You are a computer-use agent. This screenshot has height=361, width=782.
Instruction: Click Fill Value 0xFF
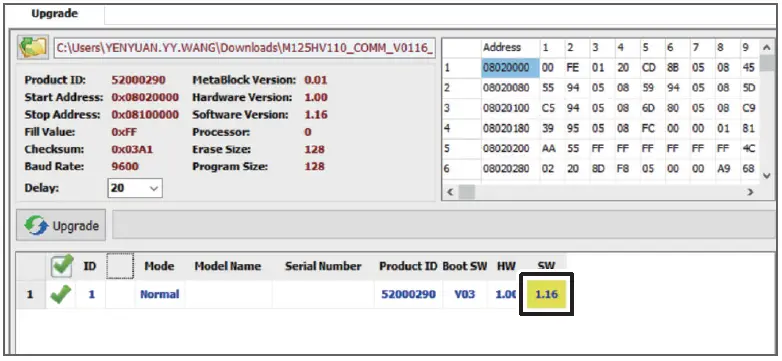click(x=124, y=132)
